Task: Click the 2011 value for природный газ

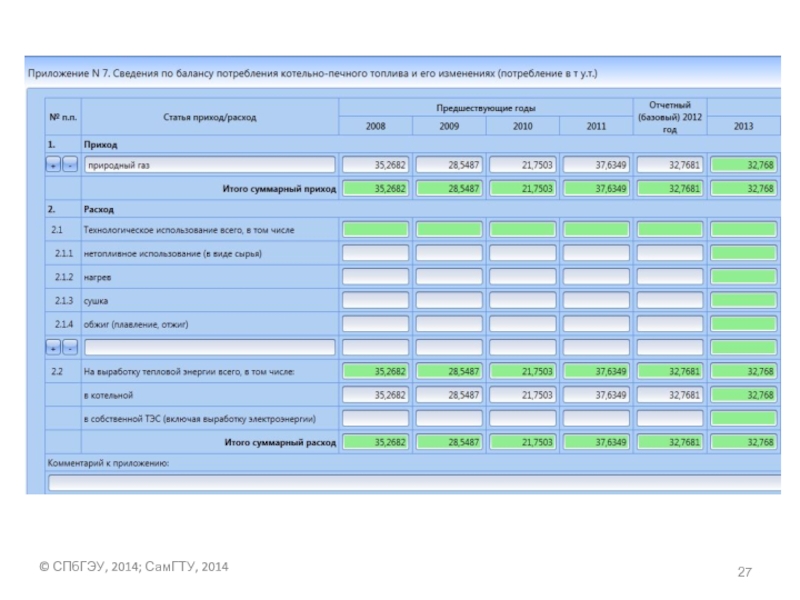Action: pos(596,165)
